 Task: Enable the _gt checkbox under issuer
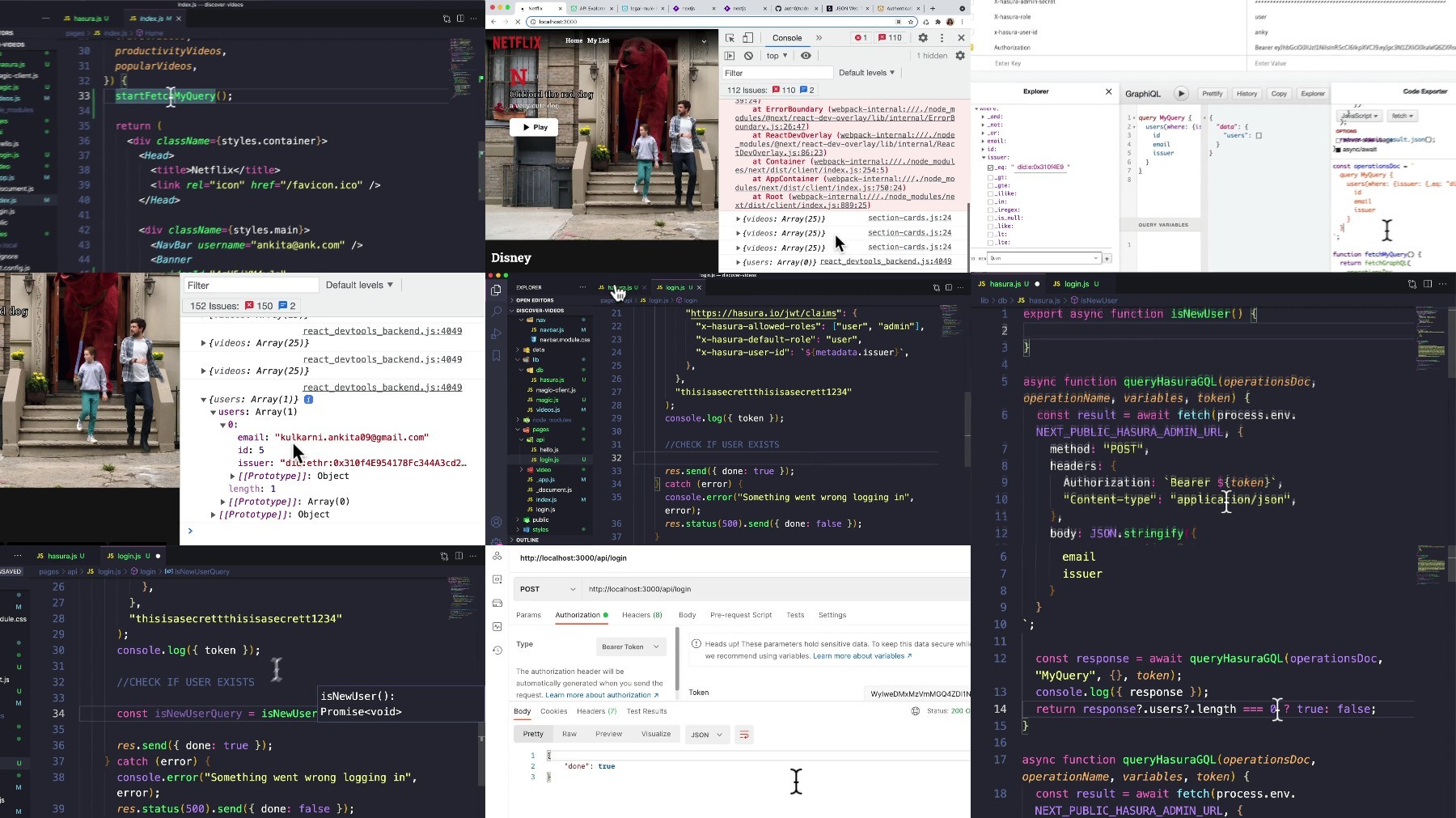tap(990, 177)
